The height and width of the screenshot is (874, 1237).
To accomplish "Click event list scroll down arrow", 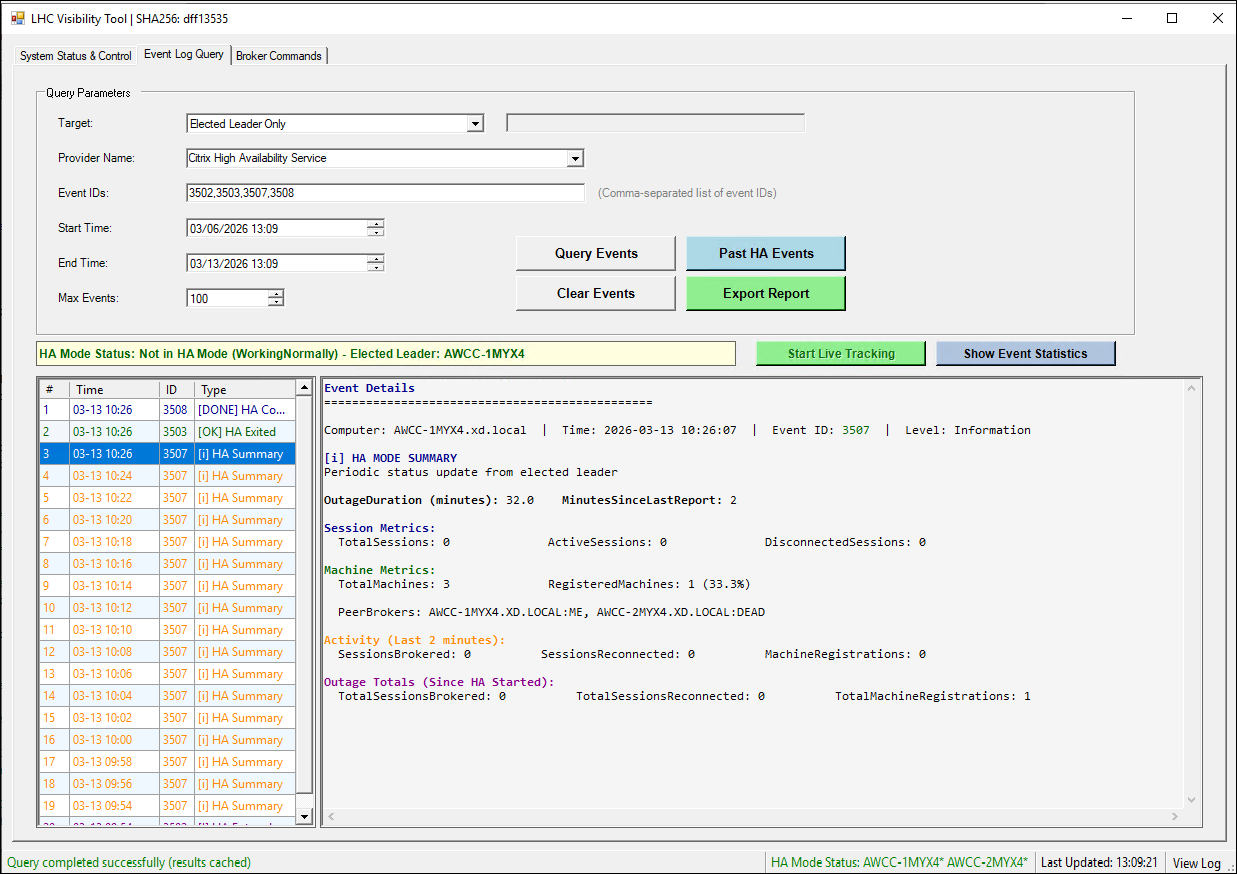I will [x=305, y=817].
